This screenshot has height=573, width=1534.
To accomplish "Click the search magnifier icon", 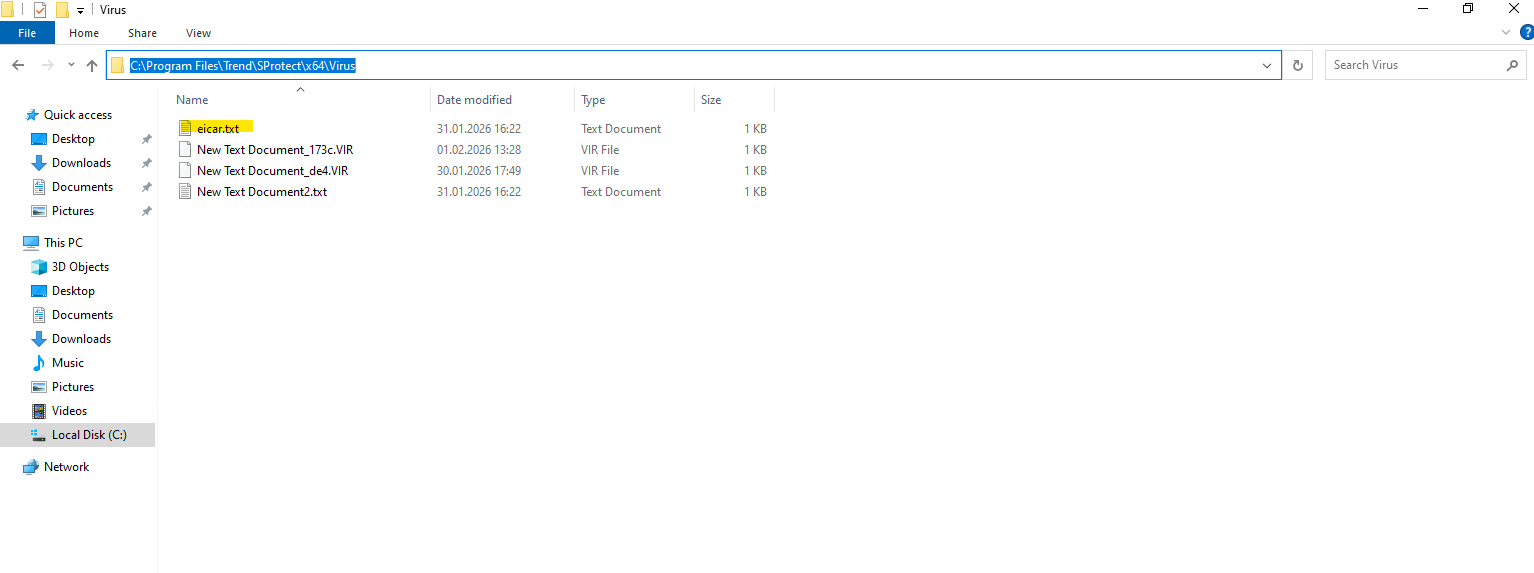I will [x=1512, y=65].
